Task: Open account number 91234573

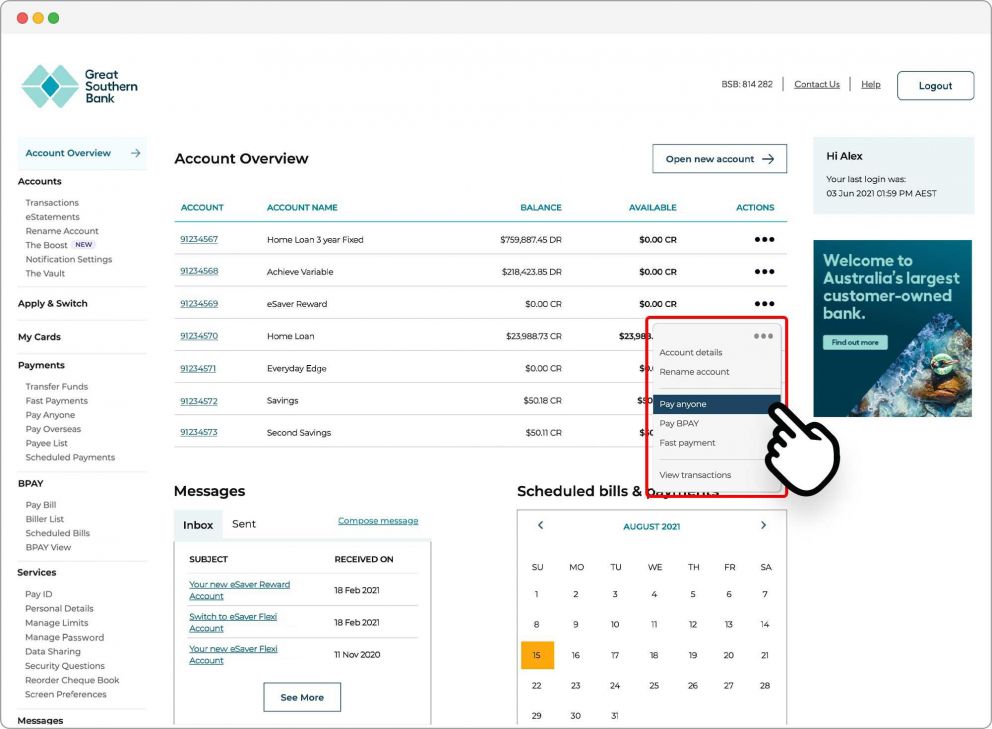Action: (199, 432)
